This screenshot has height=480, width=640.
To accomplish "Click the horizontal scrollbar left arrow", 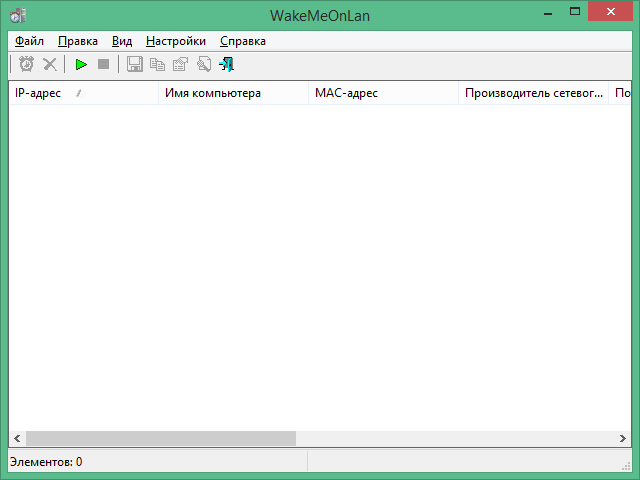I will (x=17, y=438).
